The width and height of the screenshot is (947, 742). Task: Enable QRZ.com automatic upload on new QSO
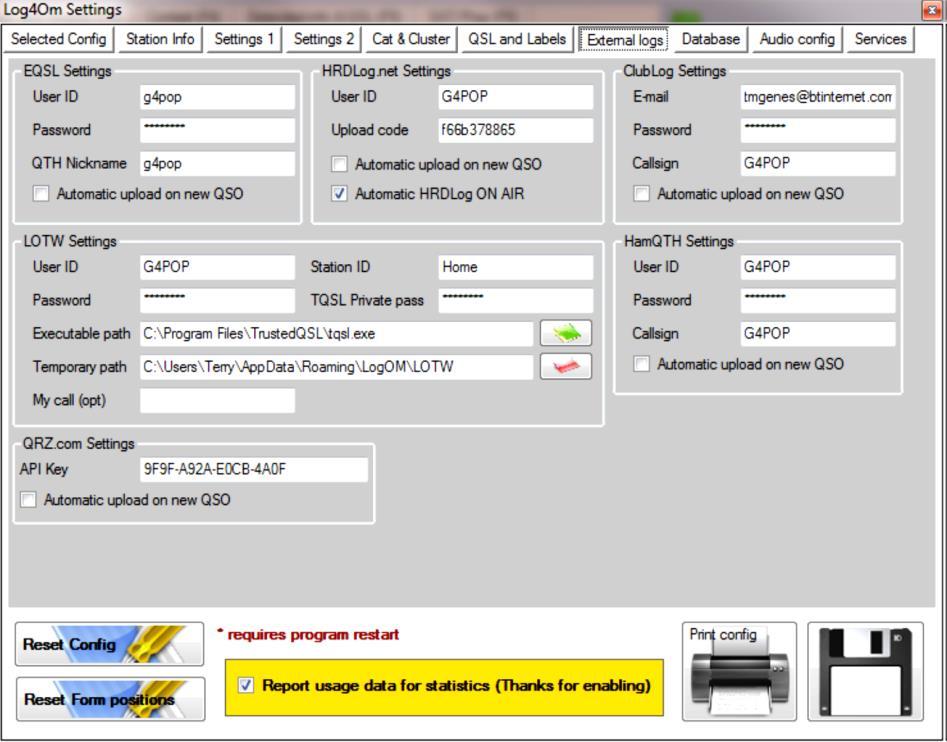click(x=28, y=500)
